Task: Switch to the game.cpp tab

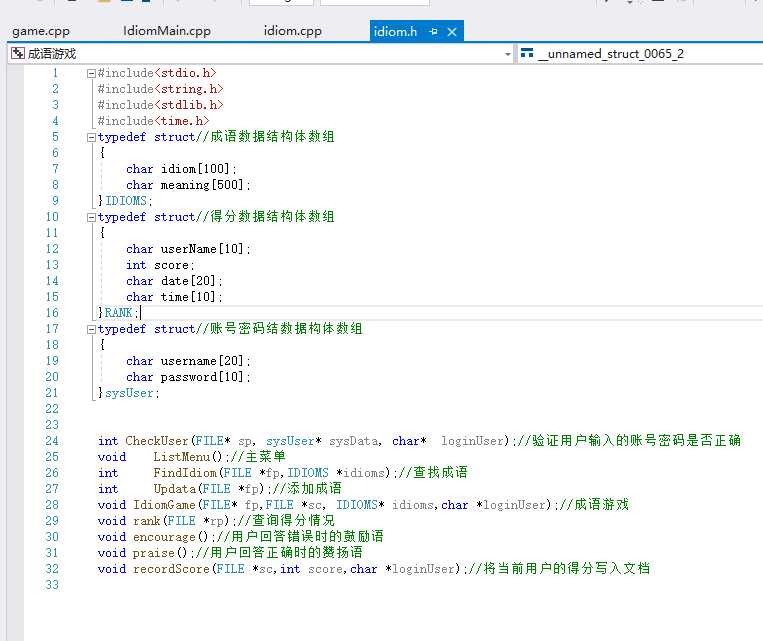Action: [41, 31]
